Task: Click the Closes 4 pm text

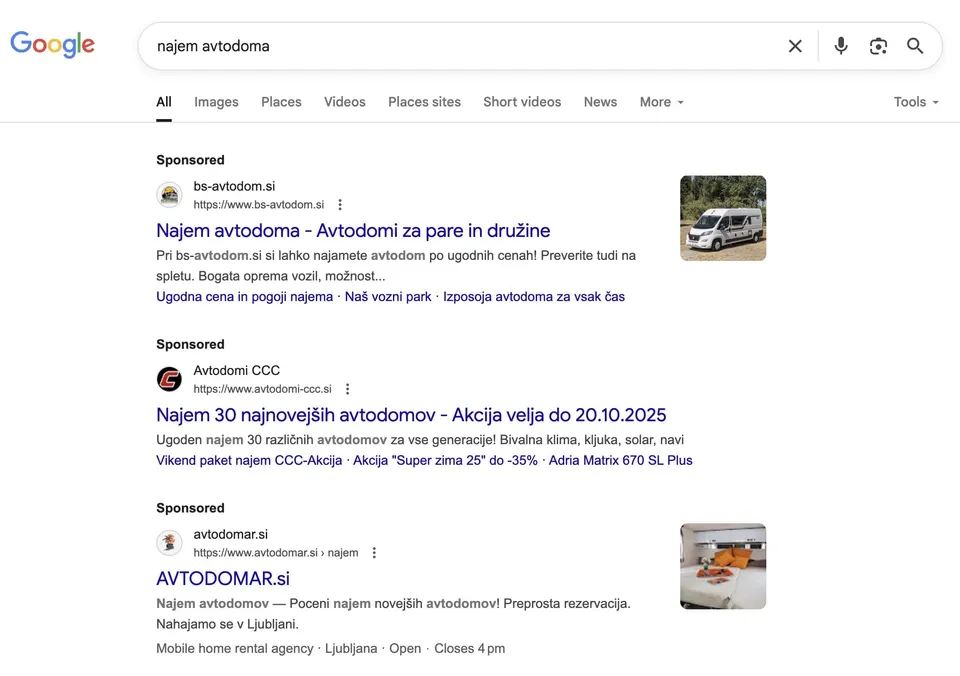Action: (470, 648)
